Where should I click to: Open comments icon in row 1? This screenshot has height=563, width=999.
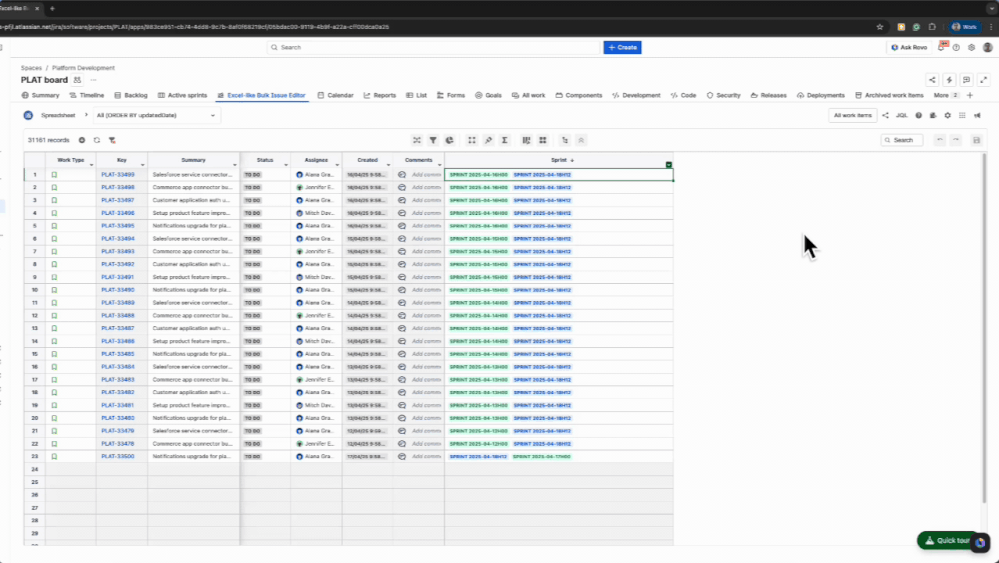click(x=402, y=174)
